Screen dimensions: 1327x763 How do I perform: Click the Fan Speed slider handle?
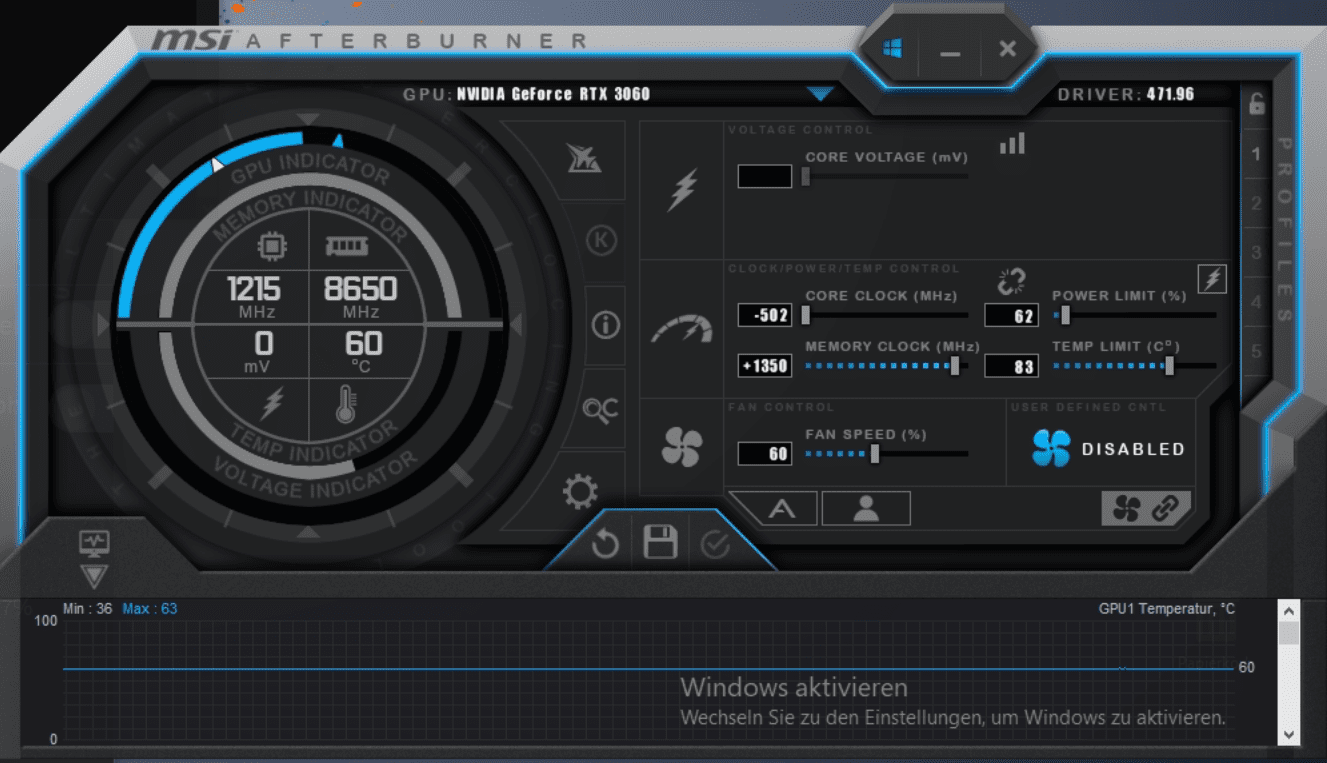(875, 453)
